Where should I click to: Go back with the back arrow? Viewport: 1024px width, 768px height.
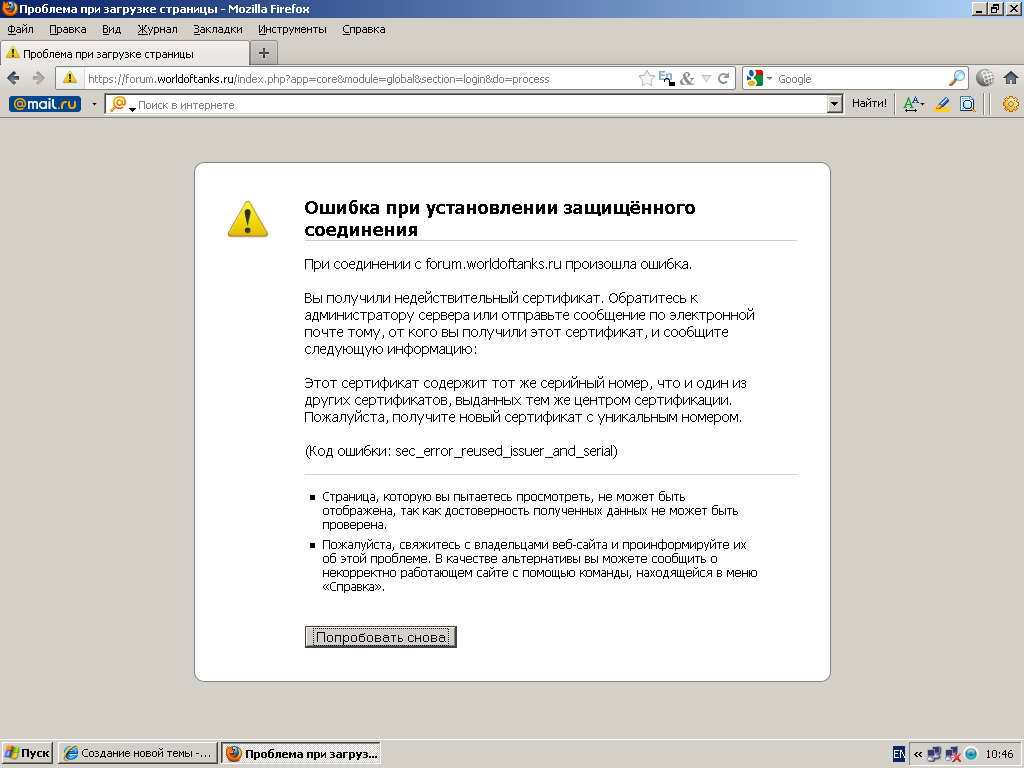[13, 78]
